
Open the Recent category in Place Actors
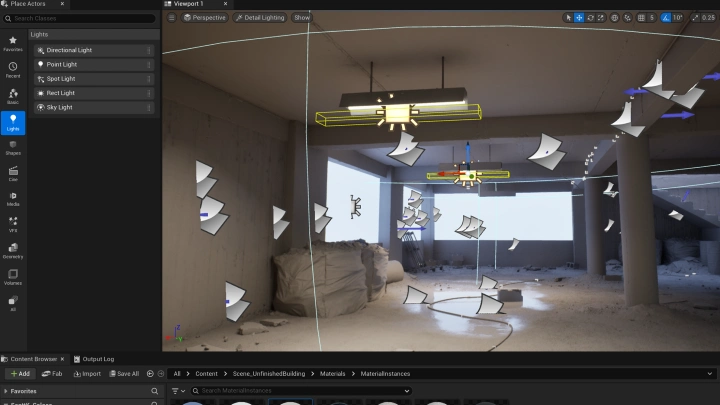[13, 70]
